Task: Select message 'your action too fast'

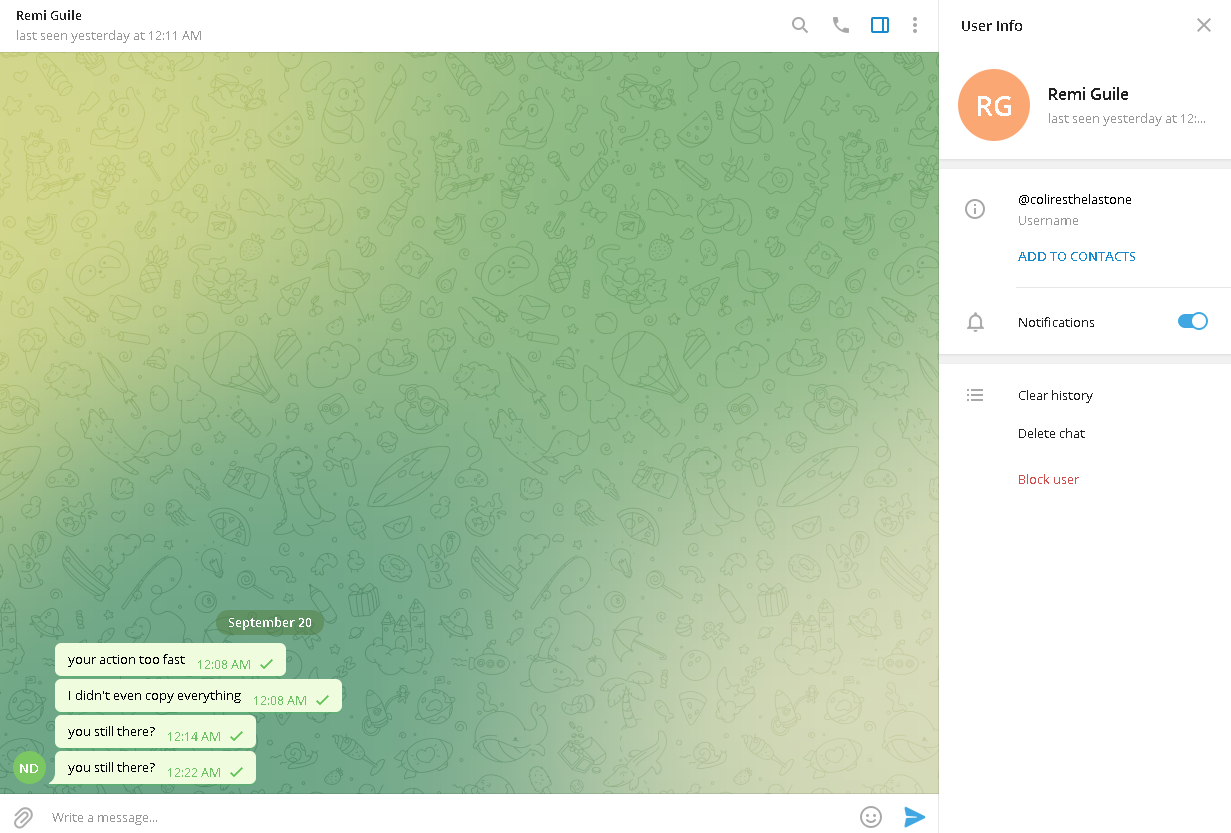Action: coord(170,660)
